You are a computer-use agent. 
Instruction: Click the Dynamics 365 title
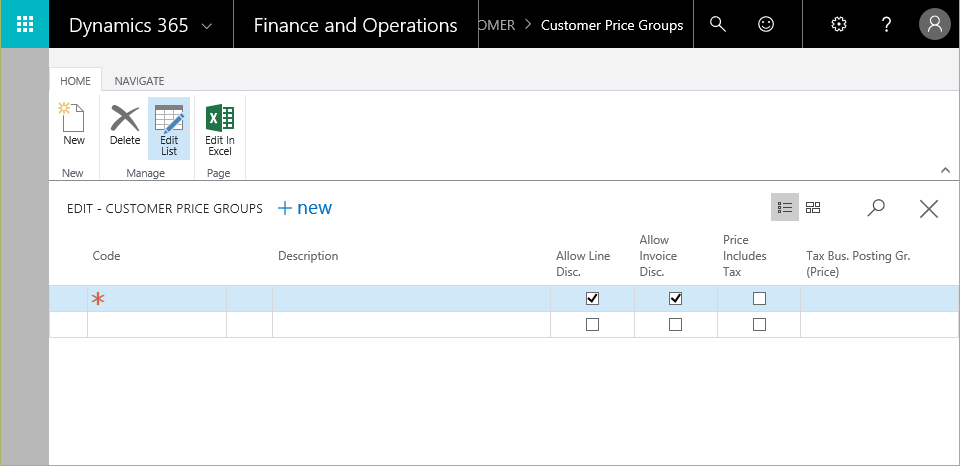129,26
